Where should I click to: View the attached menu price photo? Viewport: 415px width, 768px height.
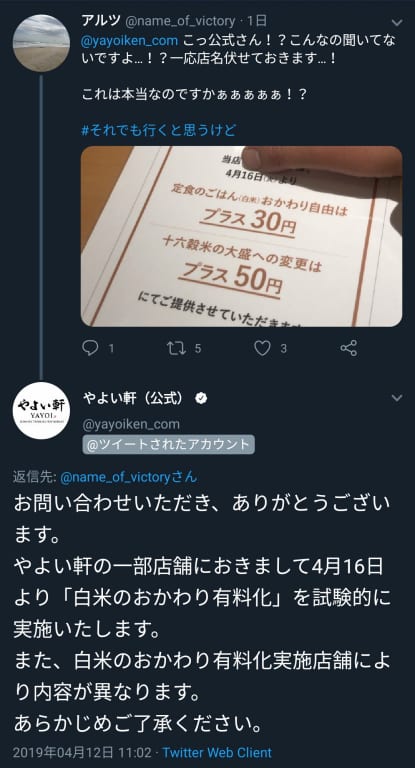click(242, 236)
